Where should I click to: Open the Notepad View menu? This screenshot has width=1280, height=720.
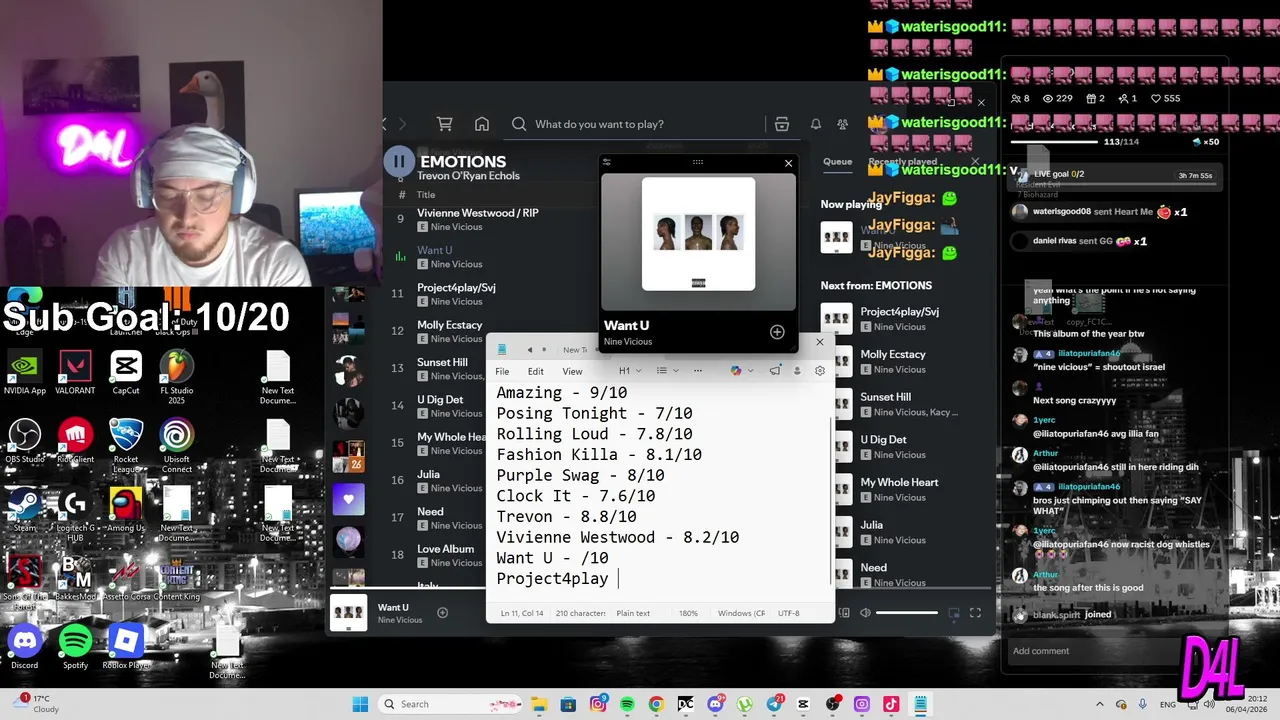pyautogui.click(x=572, y=371)
